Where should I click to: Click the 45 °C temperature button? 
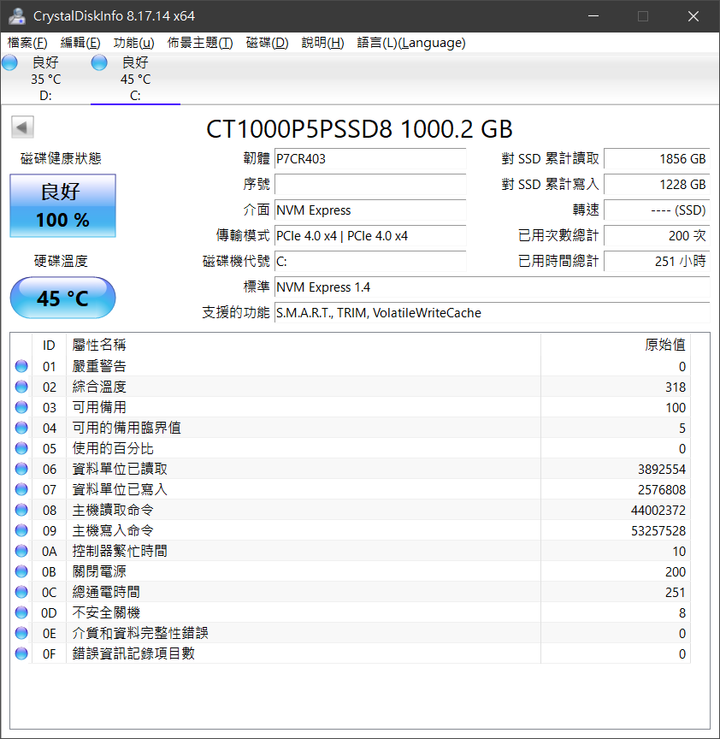point(63,298)
